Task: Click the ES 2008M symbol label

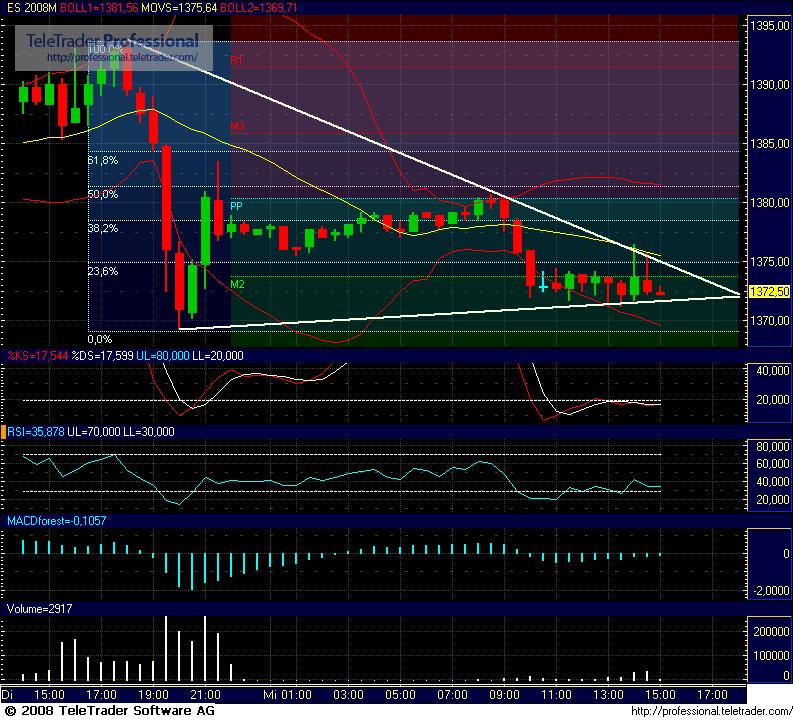Action: click(x=32, y=8)
